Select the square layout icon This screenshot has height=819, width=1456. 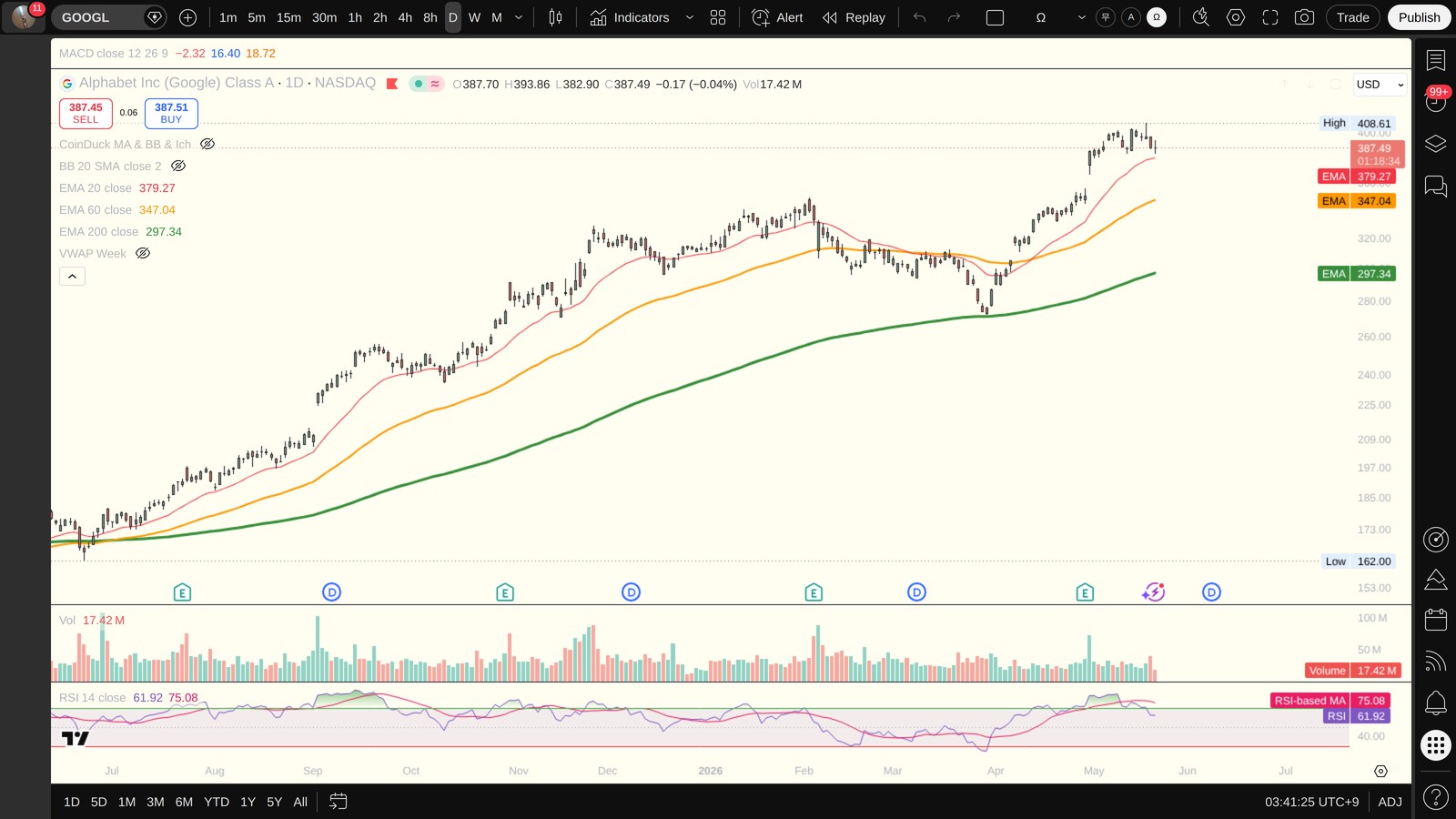point(995,17)
